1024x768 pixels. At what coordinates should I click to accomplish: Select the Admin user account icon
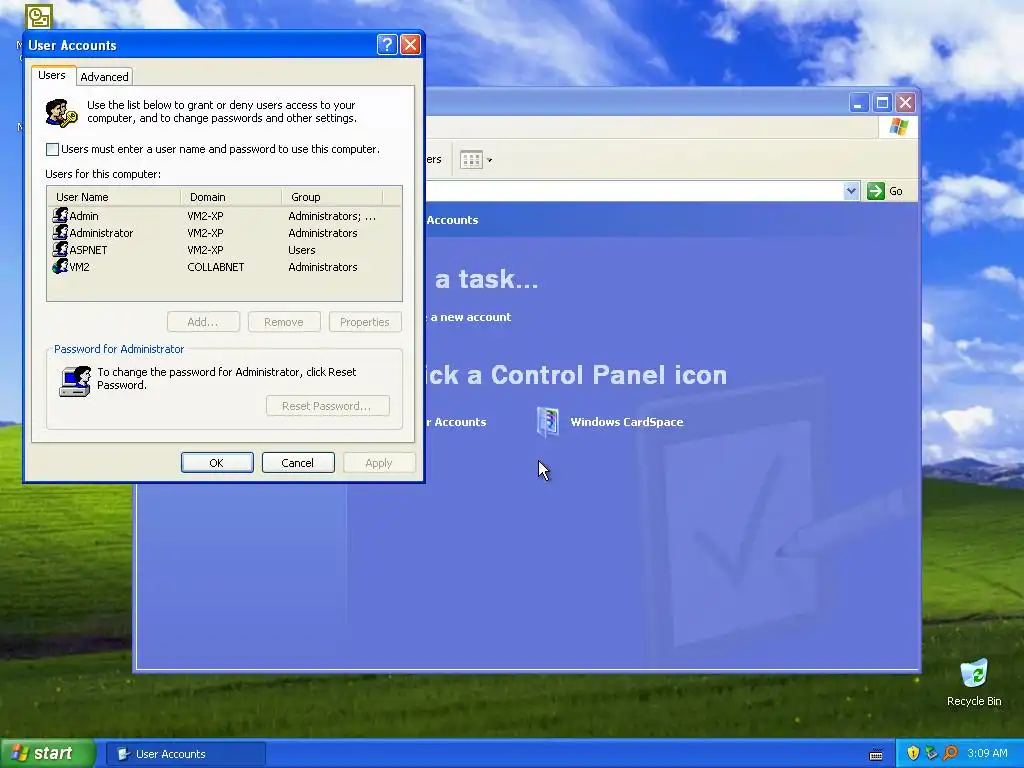(60, 215)
